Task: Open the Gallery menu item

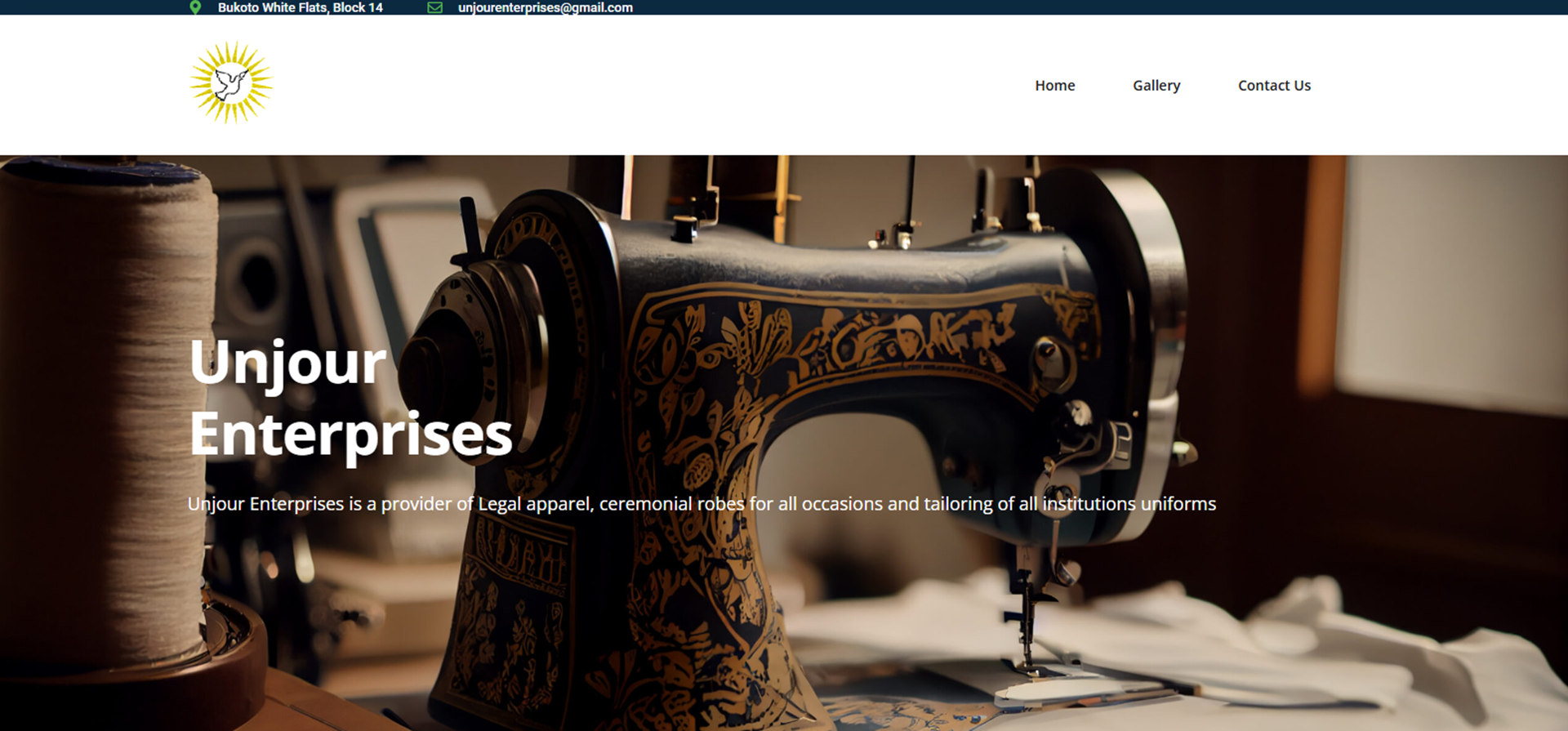Action: pyautogui.click(x=1156, y=85)
